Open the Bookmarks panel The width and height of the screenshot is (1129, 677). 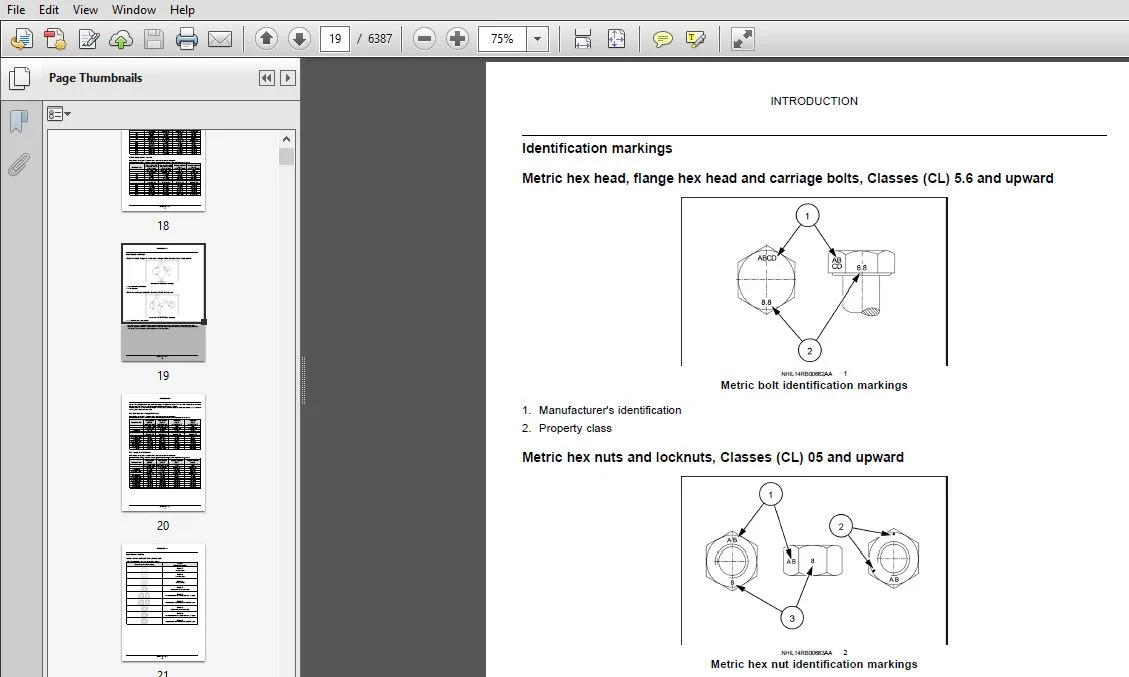coord(19,121)
